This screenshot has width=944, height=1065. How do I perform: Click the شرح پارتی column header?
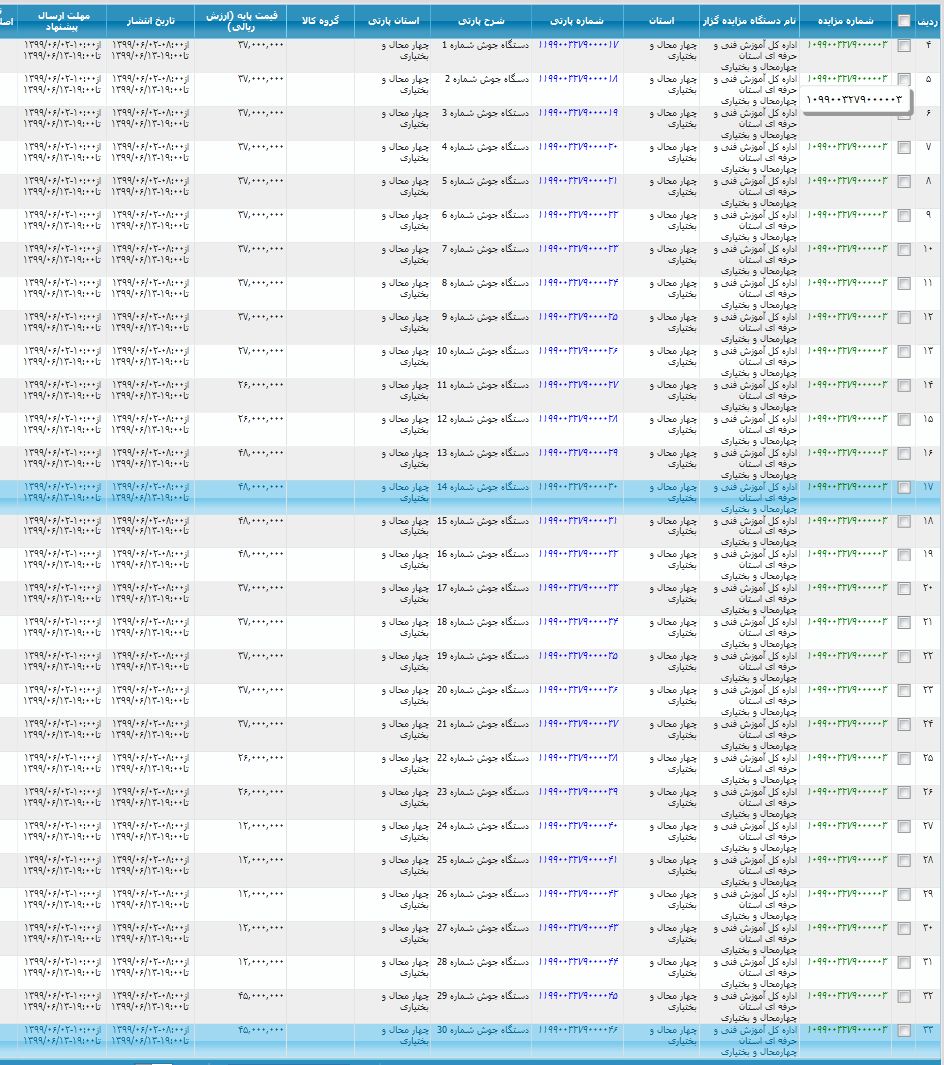point(481,20)
